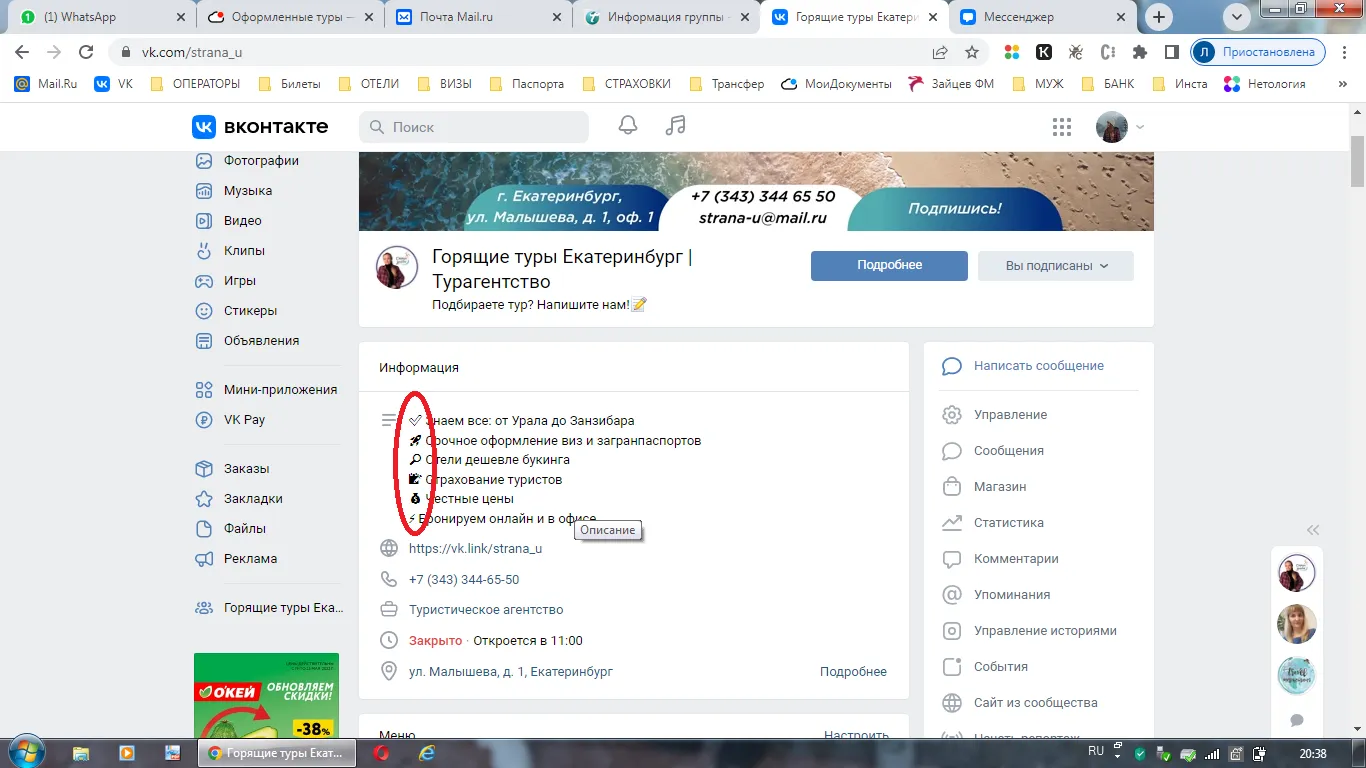Screen dimensions: 1366x768
Task: Open Фотографии in left sidebar
Action: (247, 161)
